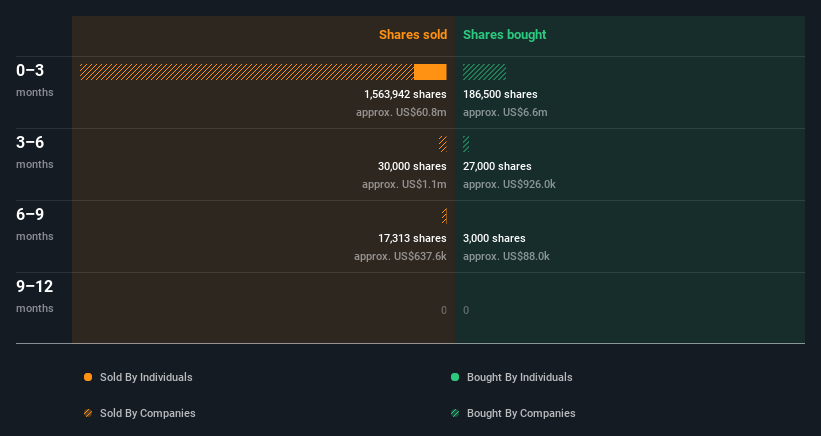This screenshot has height=436, width=821.
Task: Click the zero value in 9–12 months bought
Action: coord(466,310)
